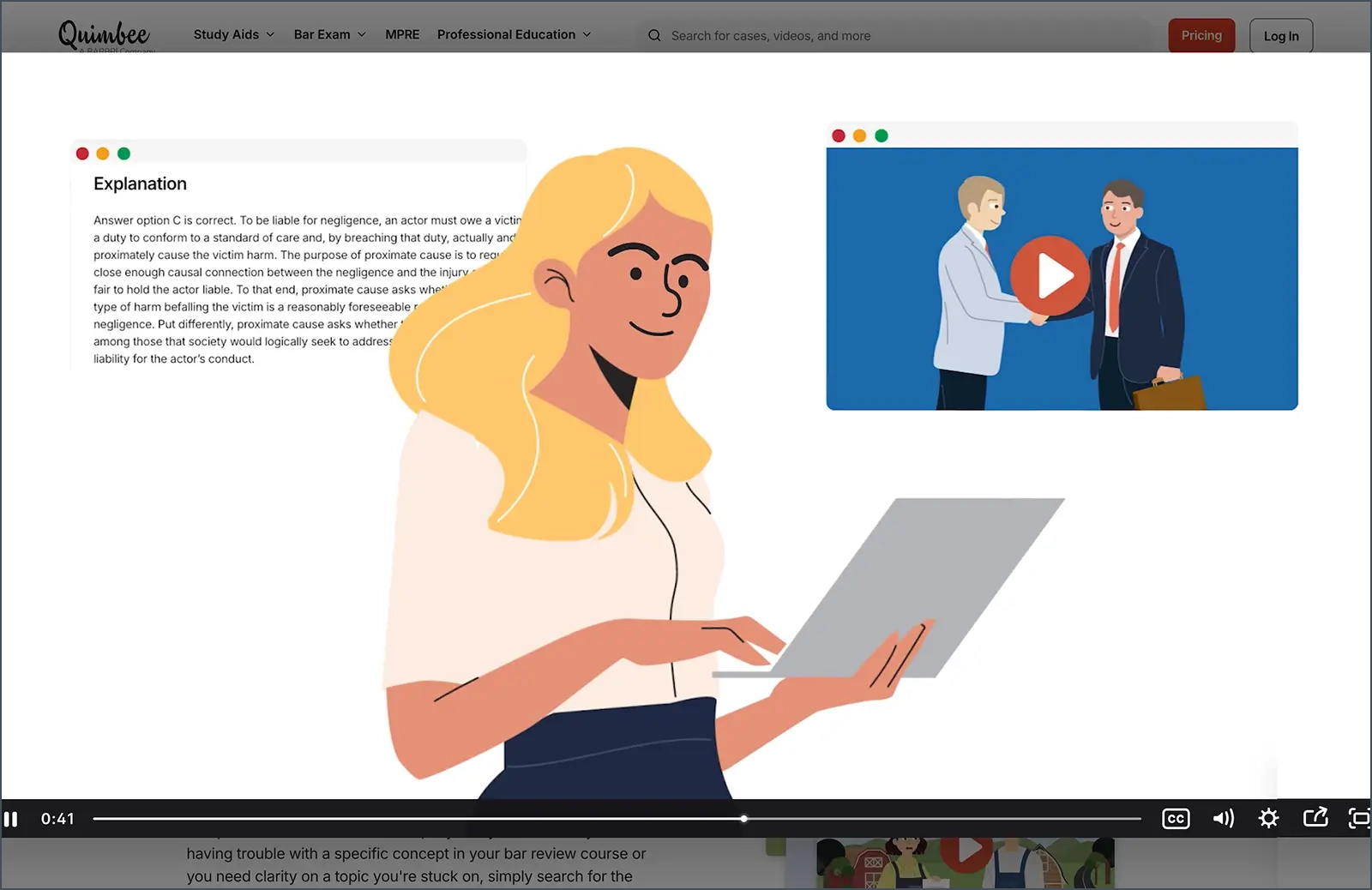Enter fullscreen mode icon
This screenshot has width=1372, height=890.
pos(1360,819)
